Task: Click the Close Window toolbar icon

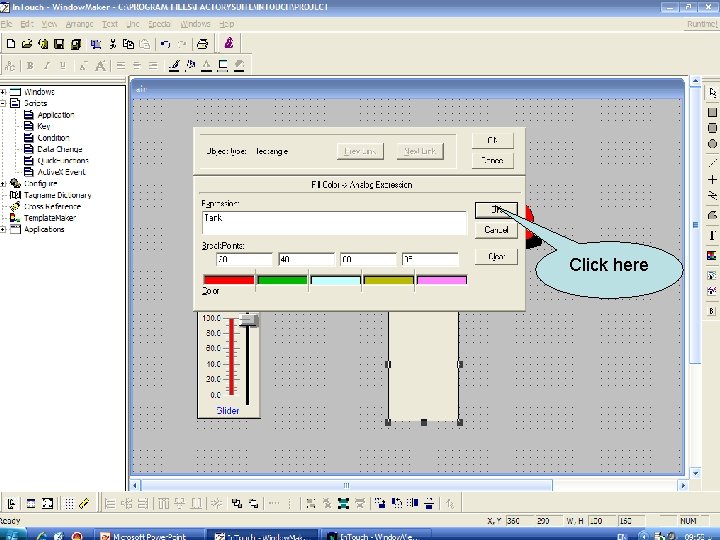Action: point(43,44)
